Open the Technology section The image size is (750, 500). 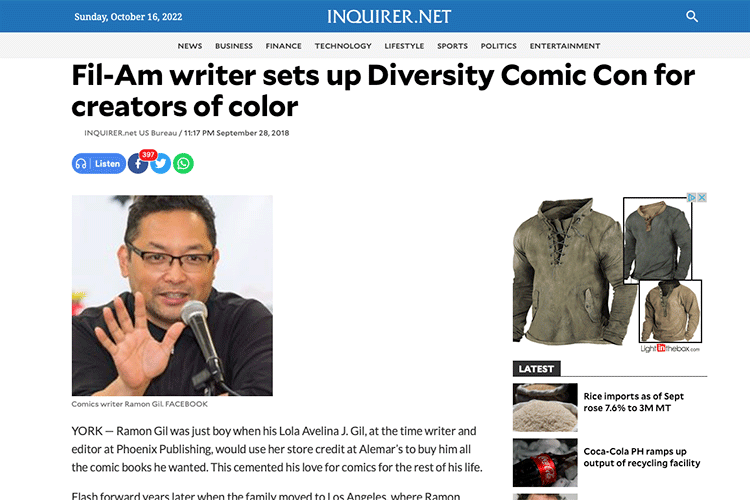[x=343, y=46]
